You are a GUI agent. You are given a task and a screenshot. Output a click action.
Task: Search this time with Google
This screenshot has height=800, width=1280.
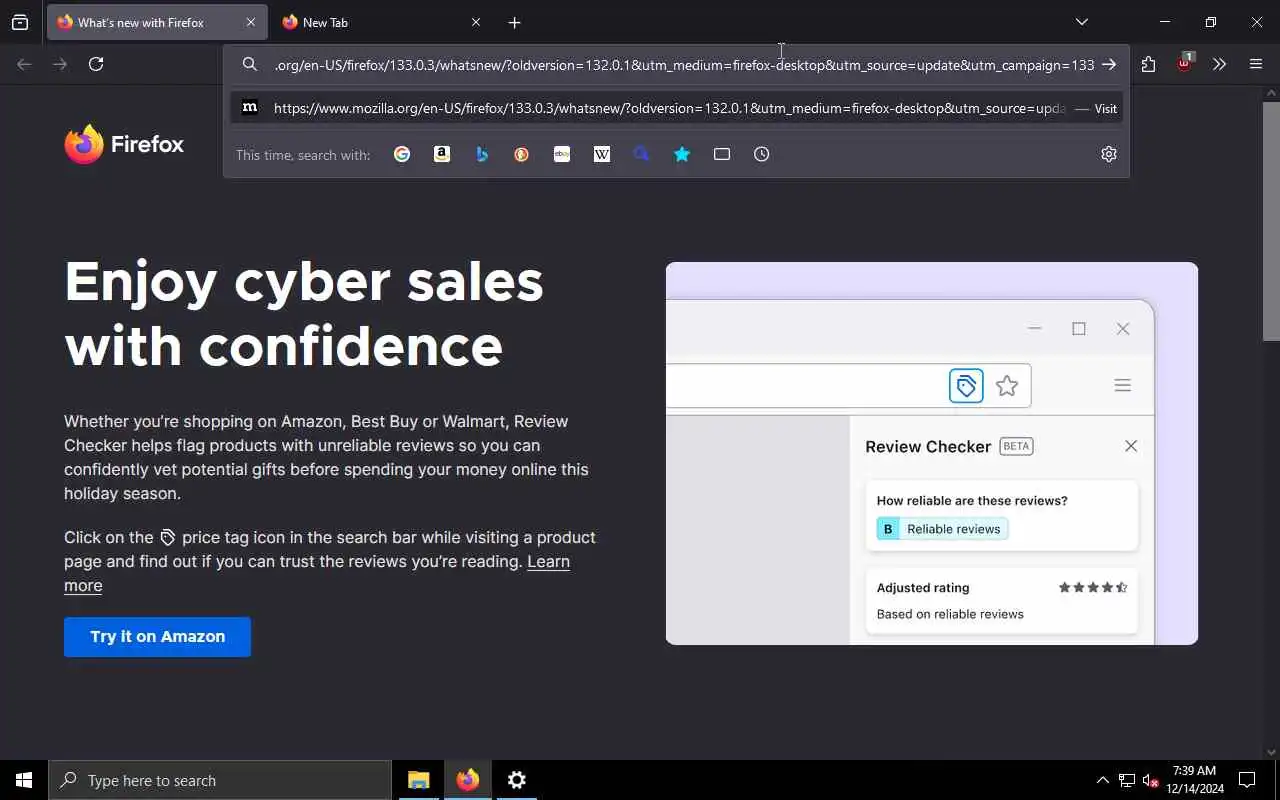[402, 154]
